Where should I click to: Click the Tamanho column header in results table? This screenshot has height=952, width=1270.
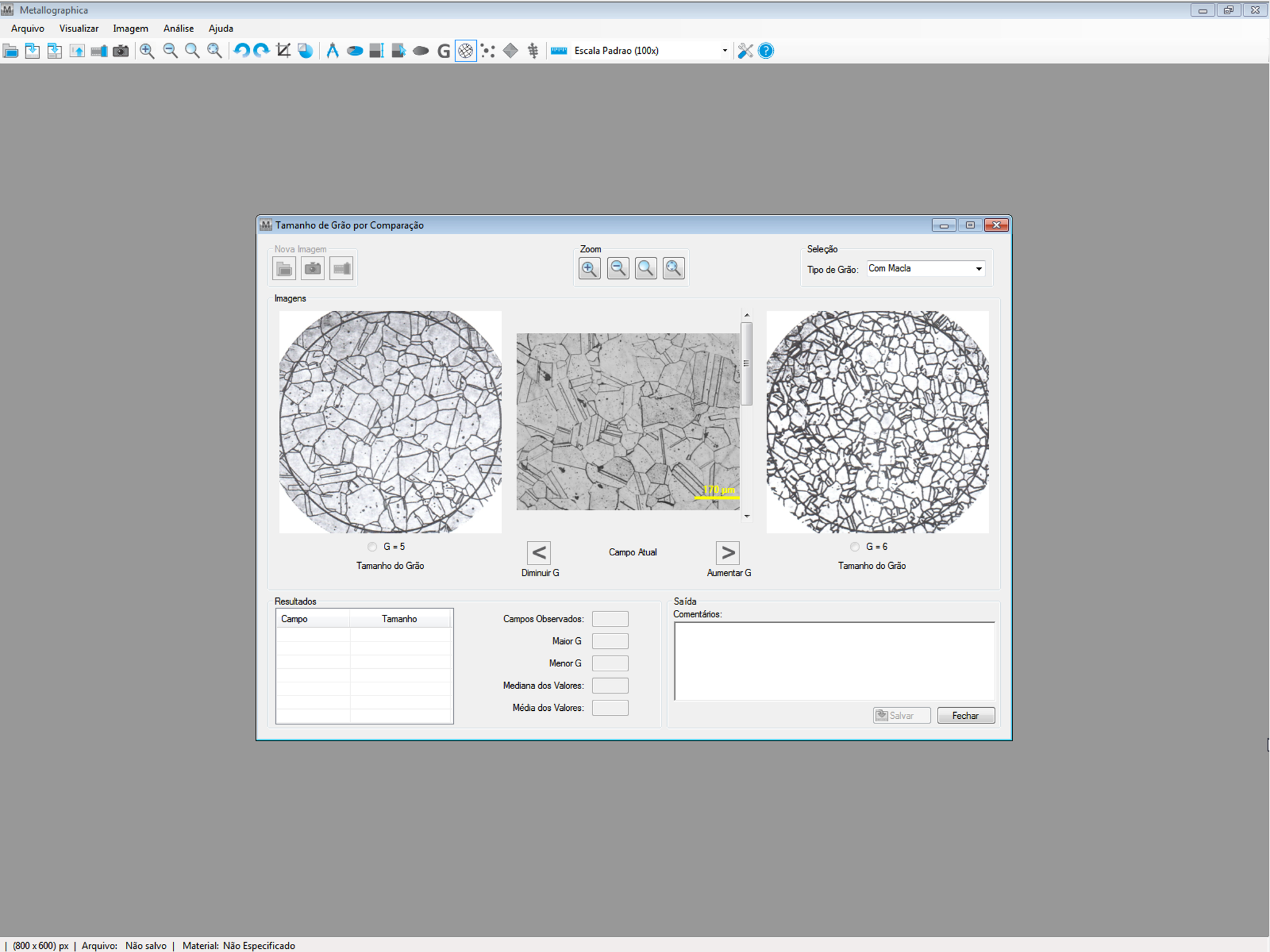click(x=400, y=619)
